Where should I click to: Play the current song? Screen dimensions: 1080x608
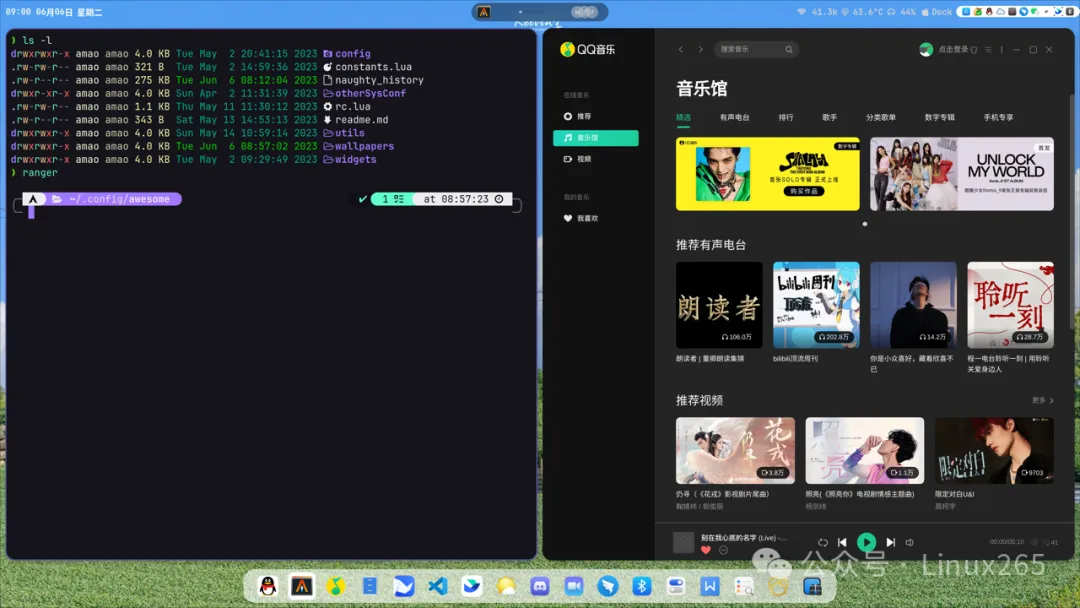pyautogui.click(x=866, y=543)
